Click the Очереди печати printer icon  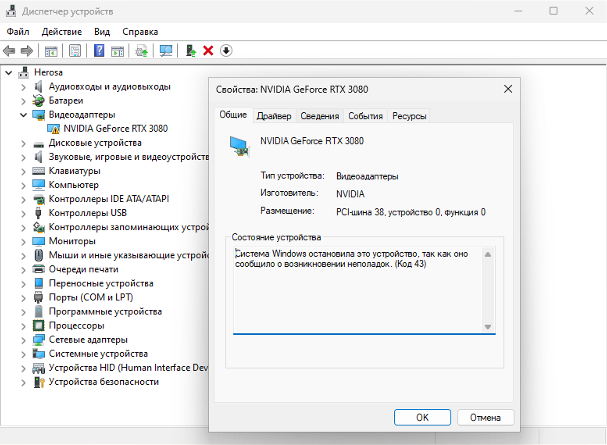(38, 269)
